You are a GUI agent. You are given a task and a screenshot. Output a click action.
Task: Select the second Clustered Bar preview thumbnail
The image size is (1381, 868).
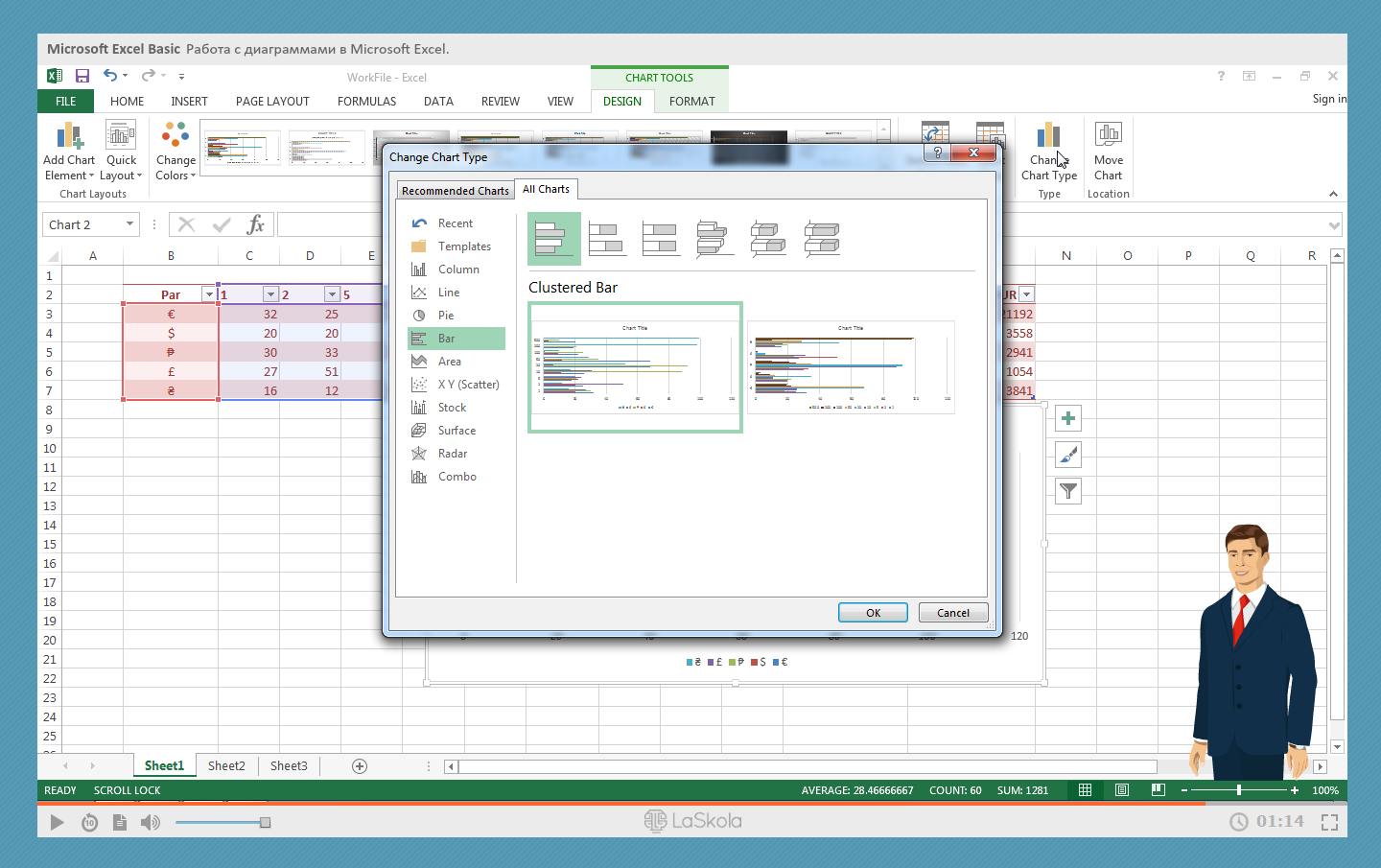851,367
